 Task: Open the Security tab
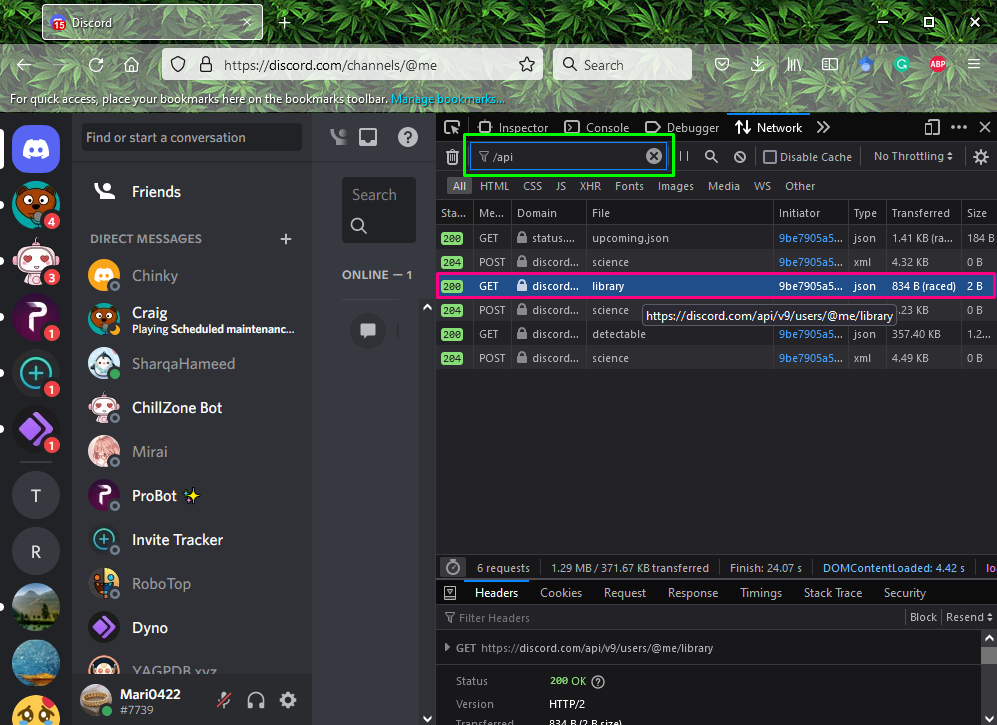[904, 593]
